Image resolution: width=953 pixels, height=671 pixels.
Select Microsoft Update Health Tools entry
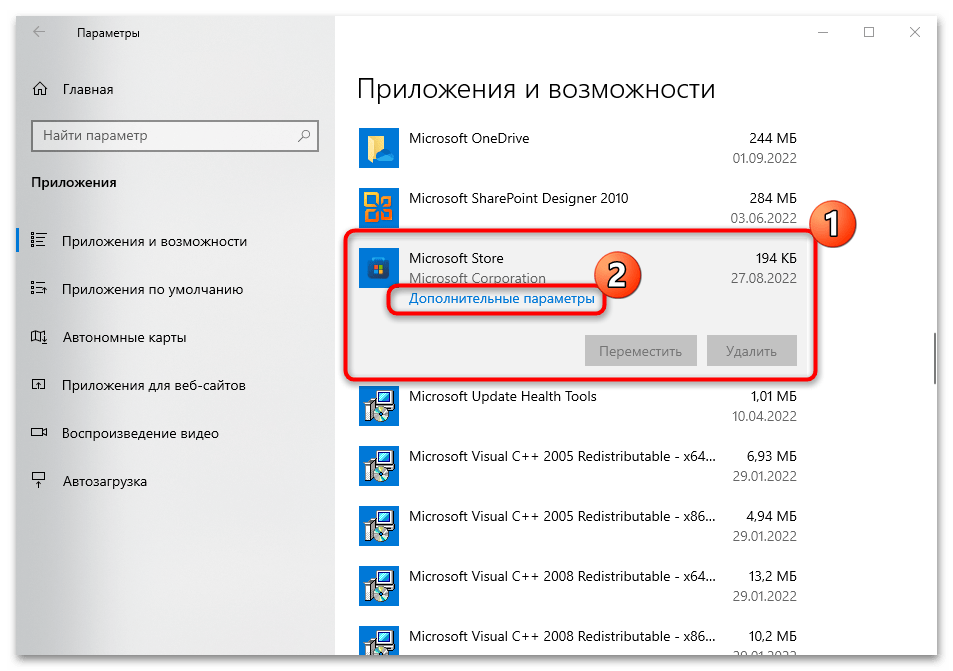577,406
